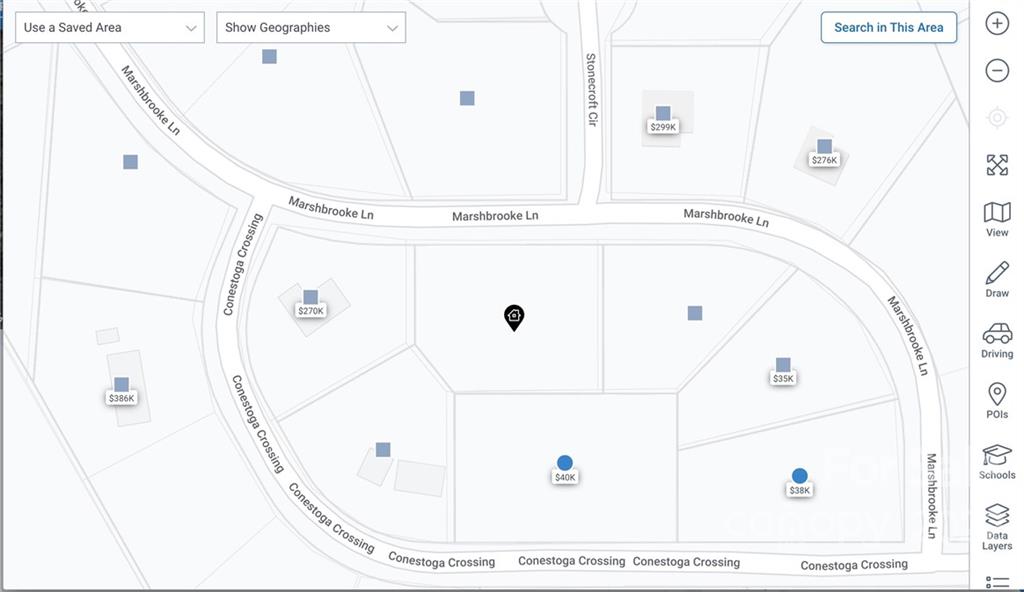Click the $299K property price label
Screen dimensions: 1024x592
tap(663, 127)
